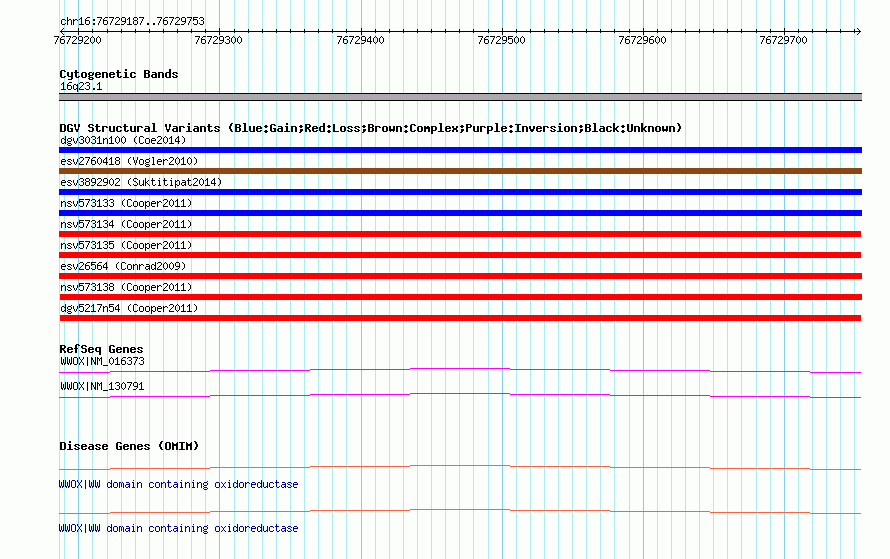Screen dimensions: 890x559
Task: Select ruler position 76729500
Action: click(501, 40)
